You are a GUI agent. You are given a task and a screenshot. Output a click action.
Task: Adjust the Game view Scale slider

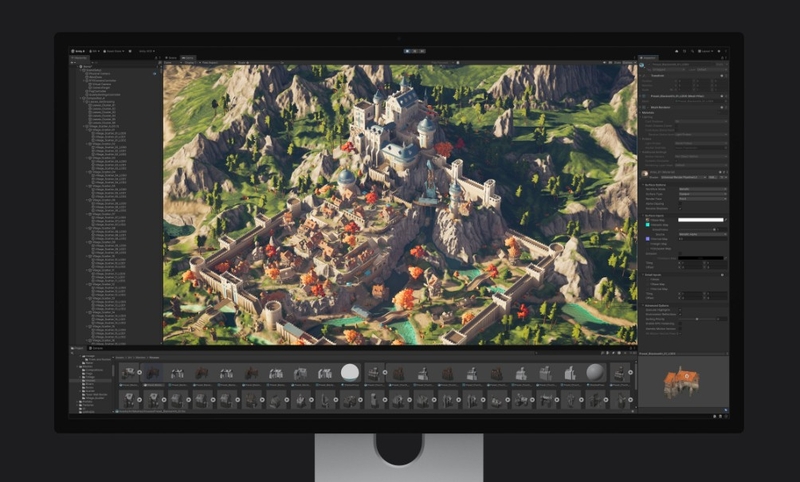(263, 63)
